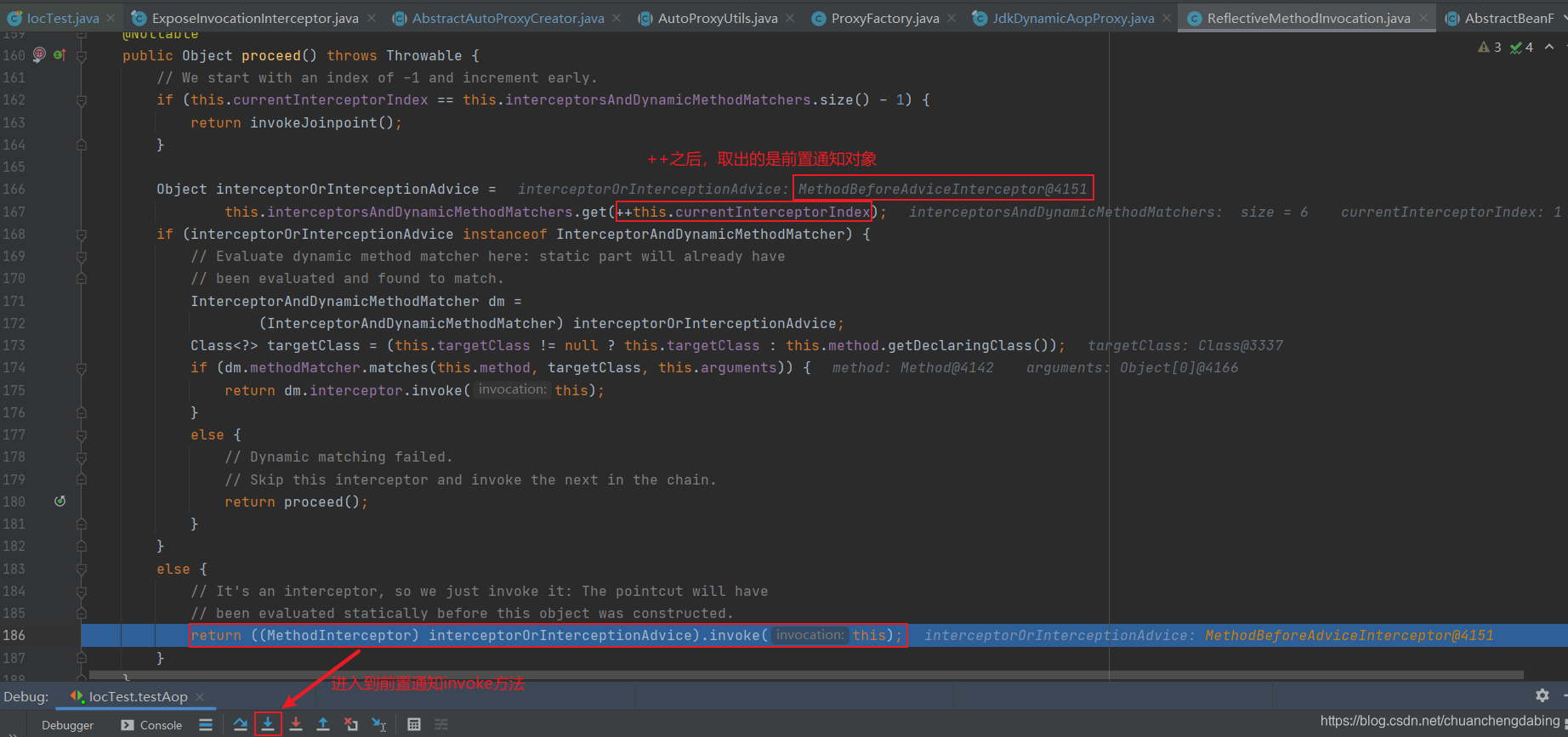Collapse the outer else block, line 183
The height and width of the screenshot is (737, 1568).
click(82, 569)
